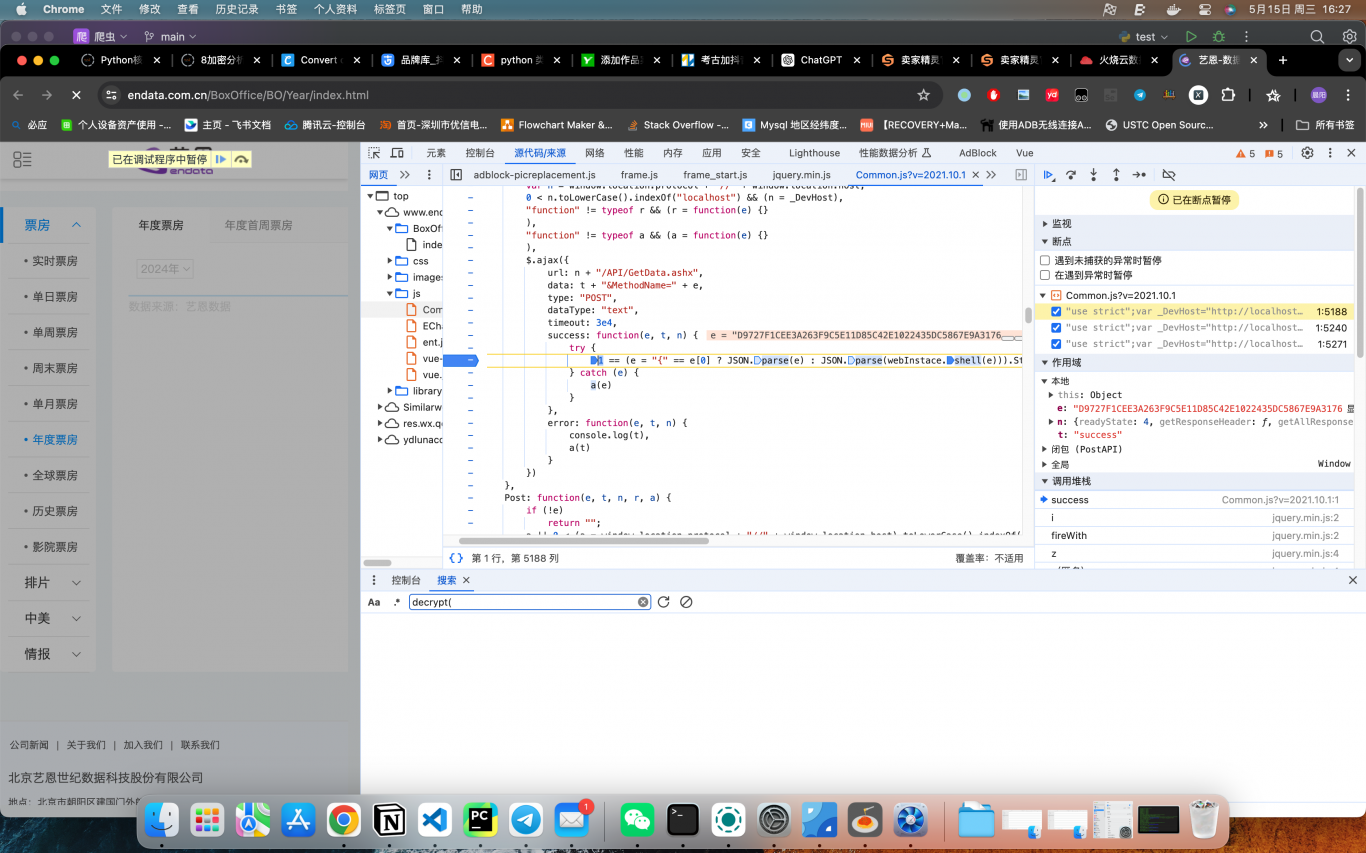The height and width of the screenshot is (853, 1366).
Task: Open Telegram from the Dock
Action: [x=526, y=821]
